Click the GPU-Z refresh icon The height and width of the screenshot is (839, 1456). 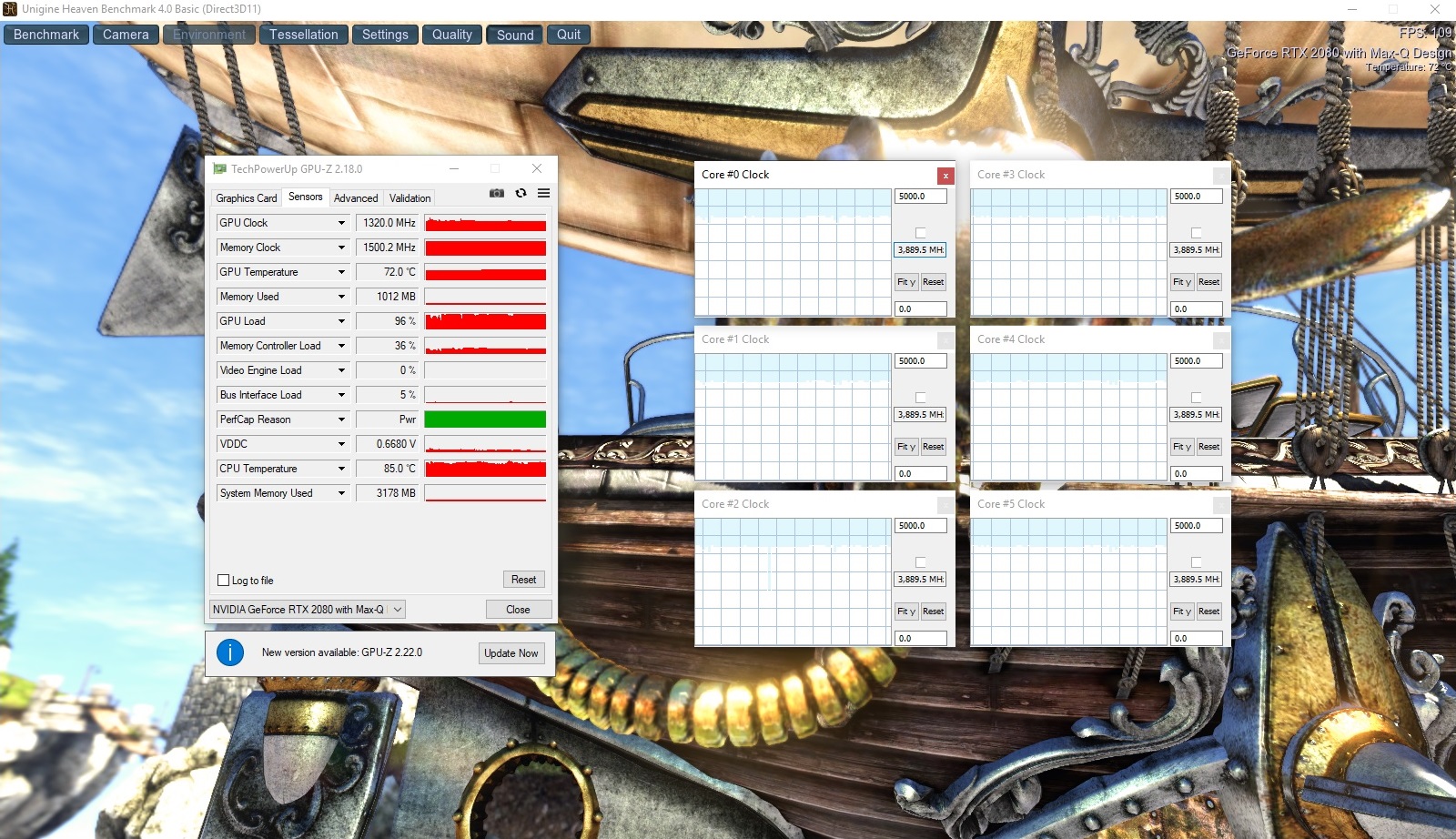(521, 193)
